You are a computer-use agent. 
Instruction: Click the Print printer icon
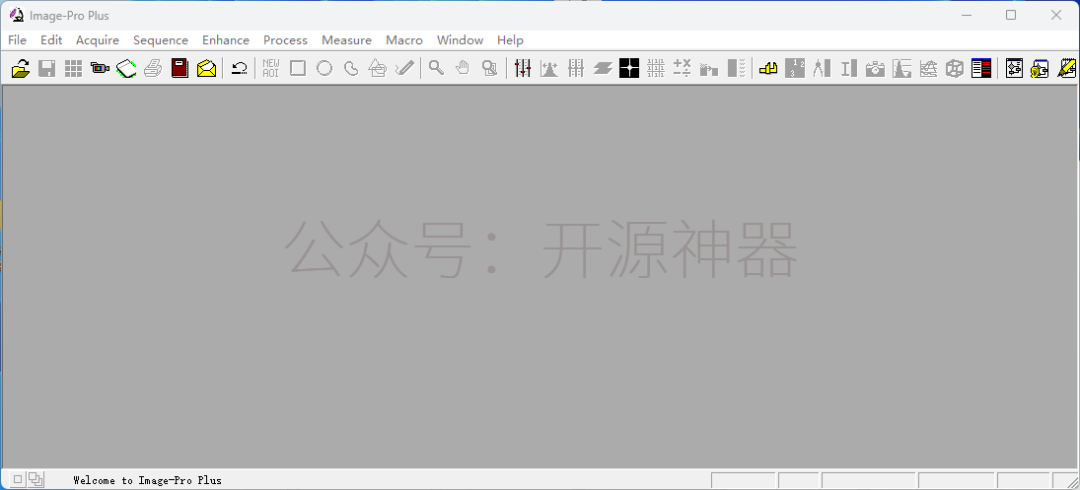[x=153, y=68]
